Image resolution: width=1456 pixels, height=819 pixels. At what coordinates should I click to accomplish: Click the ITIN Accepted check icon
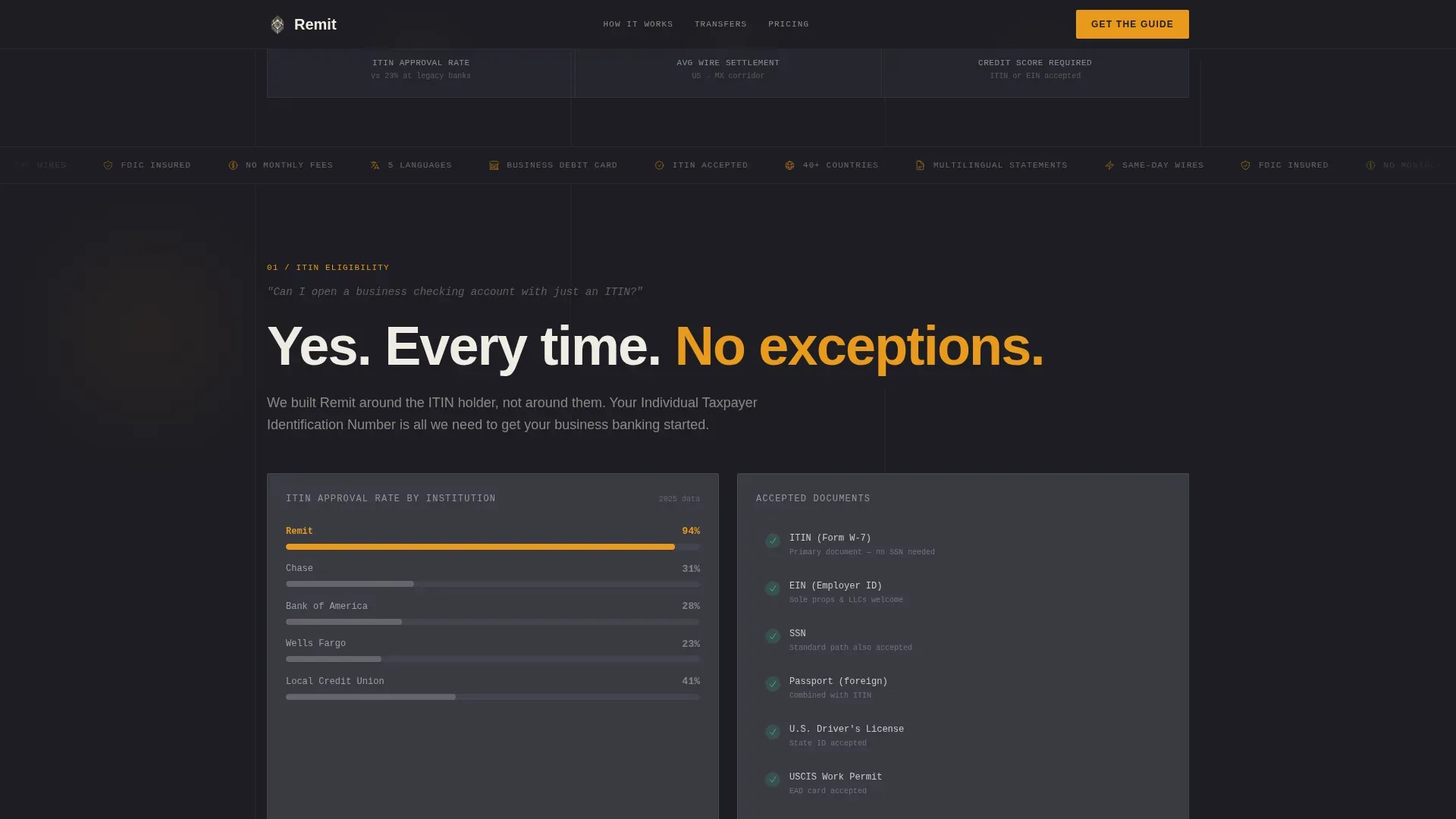coord(660,165)
